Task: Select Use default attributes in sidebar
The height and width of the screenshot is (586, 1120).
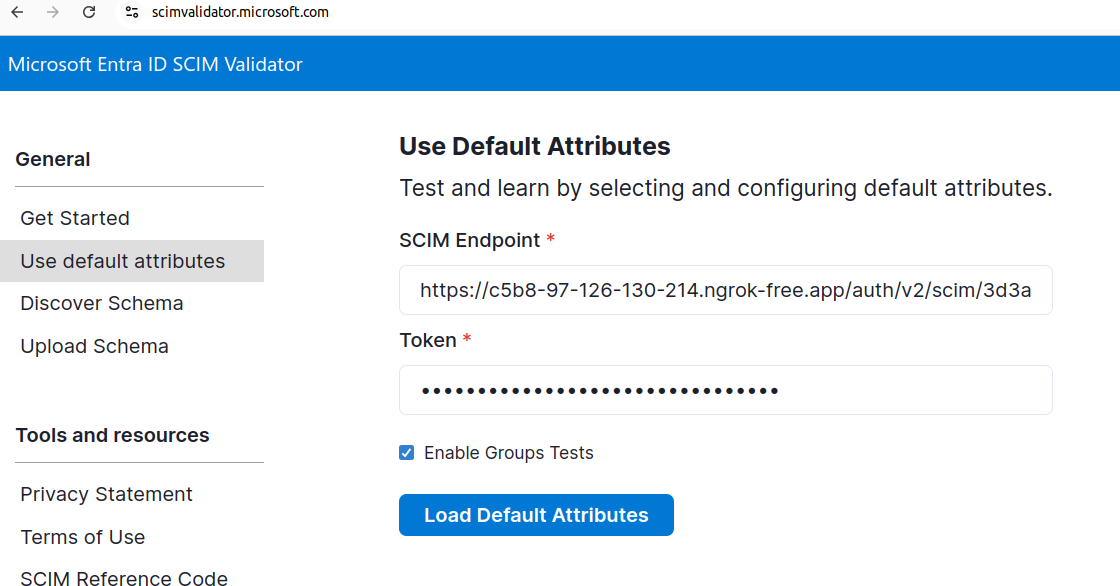Action: 132,261
